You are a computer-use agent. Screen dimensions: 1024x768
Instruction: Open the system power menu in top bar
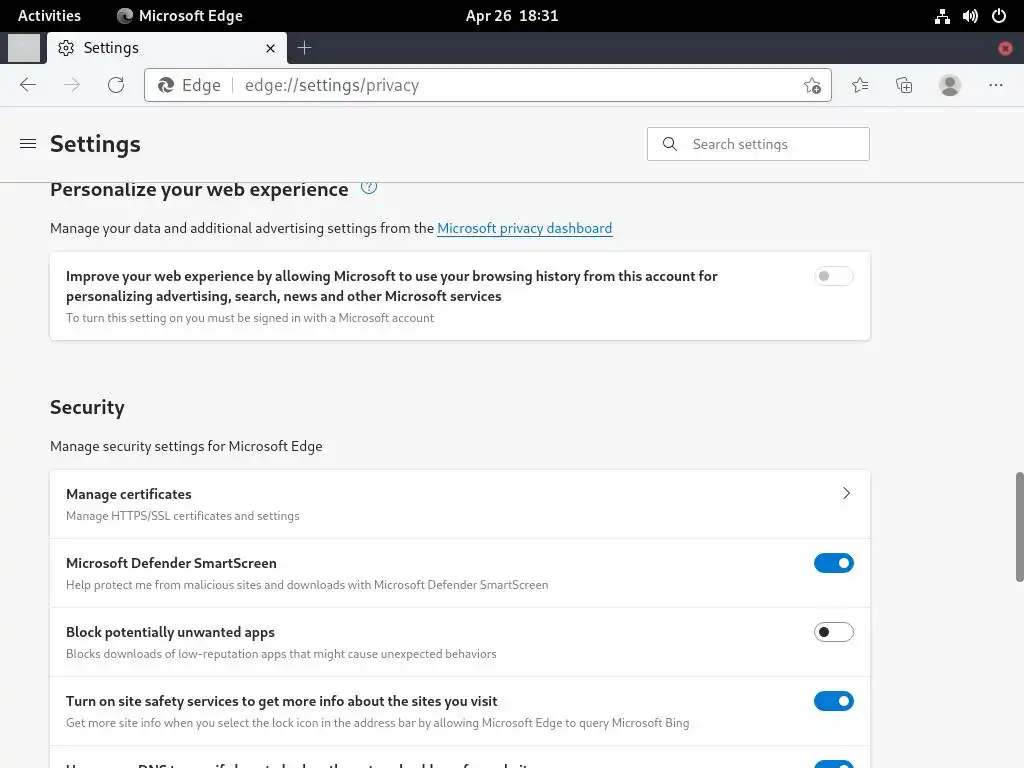[999, 16]
